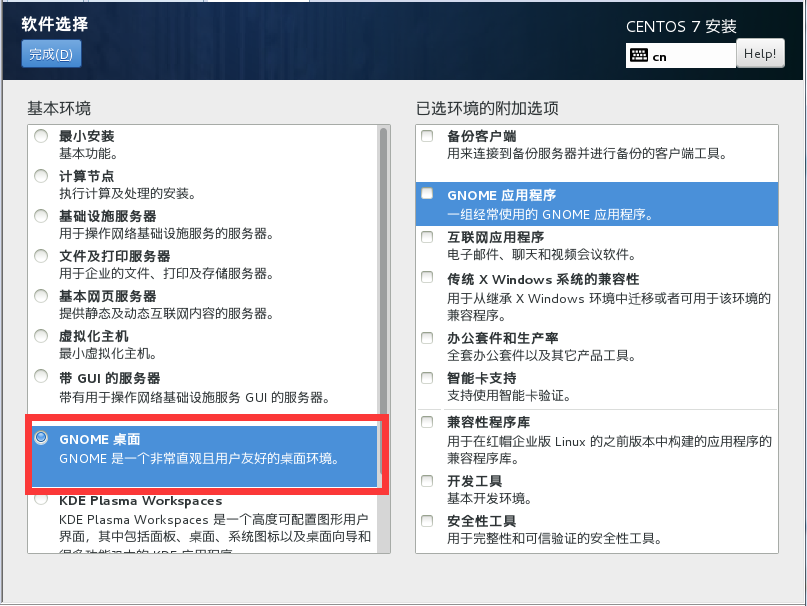Click the text 最小虚拟化主机。
This screenshot has width=807, height=606.
108,354
